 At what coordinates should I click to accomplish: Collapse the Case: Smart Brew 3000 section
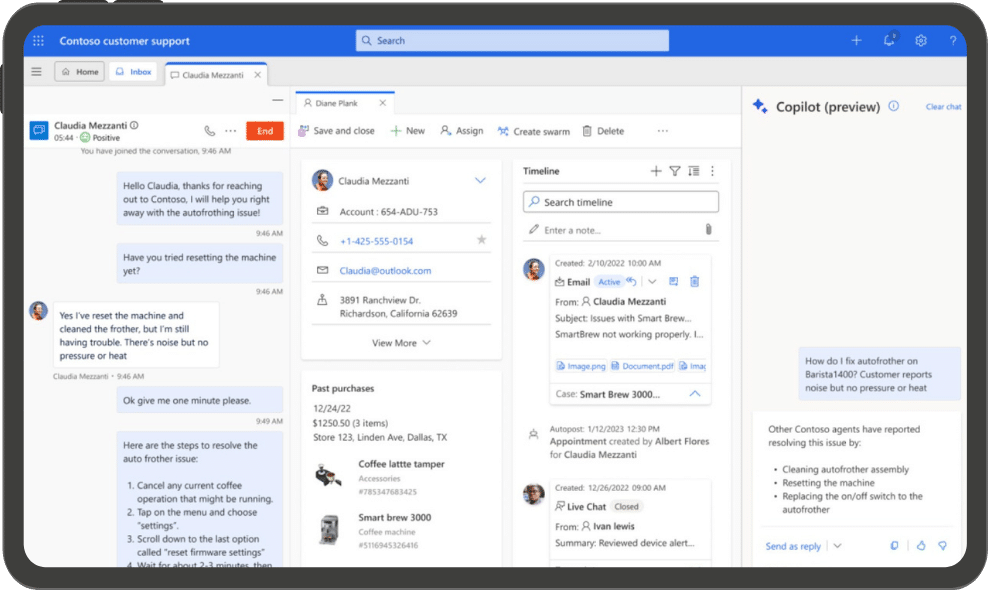(694, 394)
